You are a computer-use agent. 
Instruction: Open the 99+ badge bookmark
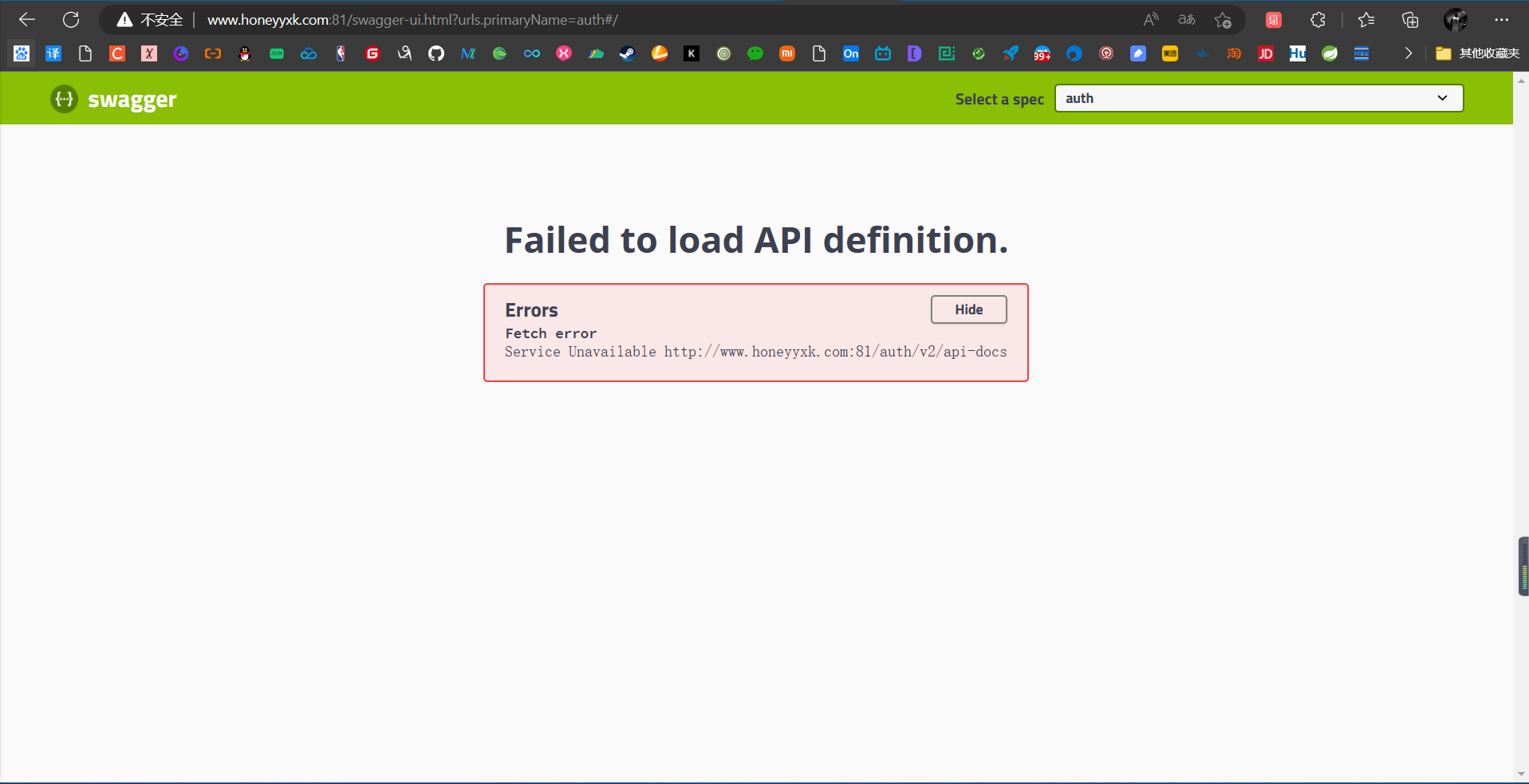1042,53
